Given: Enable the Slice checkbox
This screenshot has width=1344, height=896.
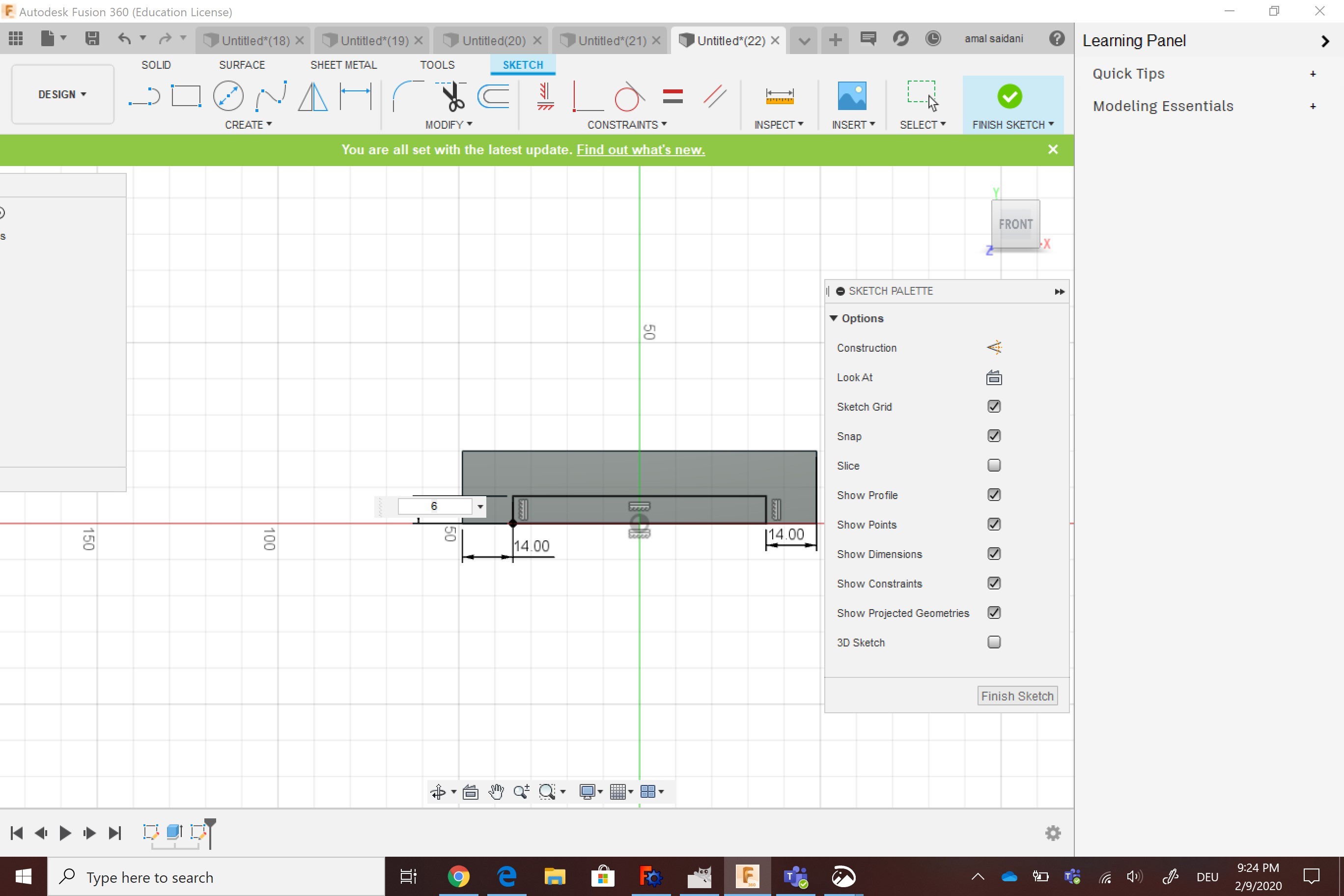Looking at the screenshot, I should tap(994, 465).
